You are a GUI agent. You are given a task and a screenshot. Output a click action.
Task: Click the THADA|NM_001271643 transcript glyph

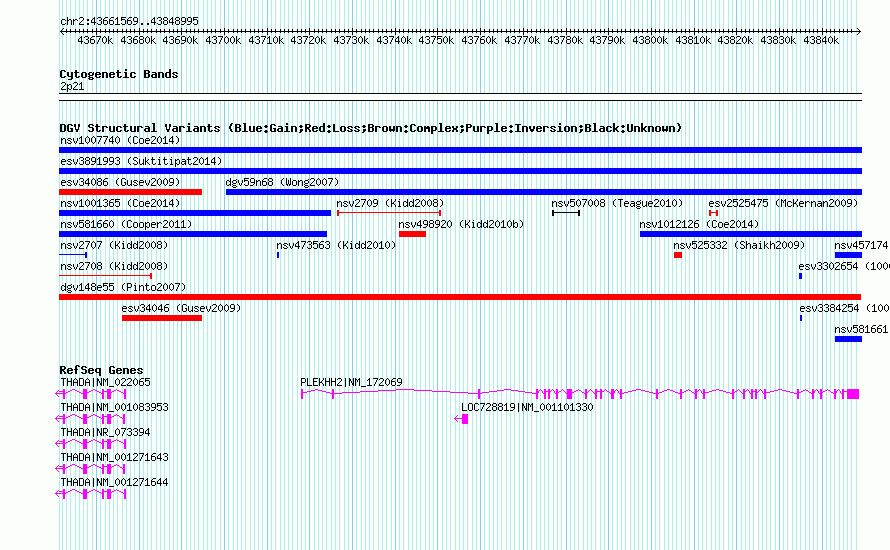coord(91,469)
